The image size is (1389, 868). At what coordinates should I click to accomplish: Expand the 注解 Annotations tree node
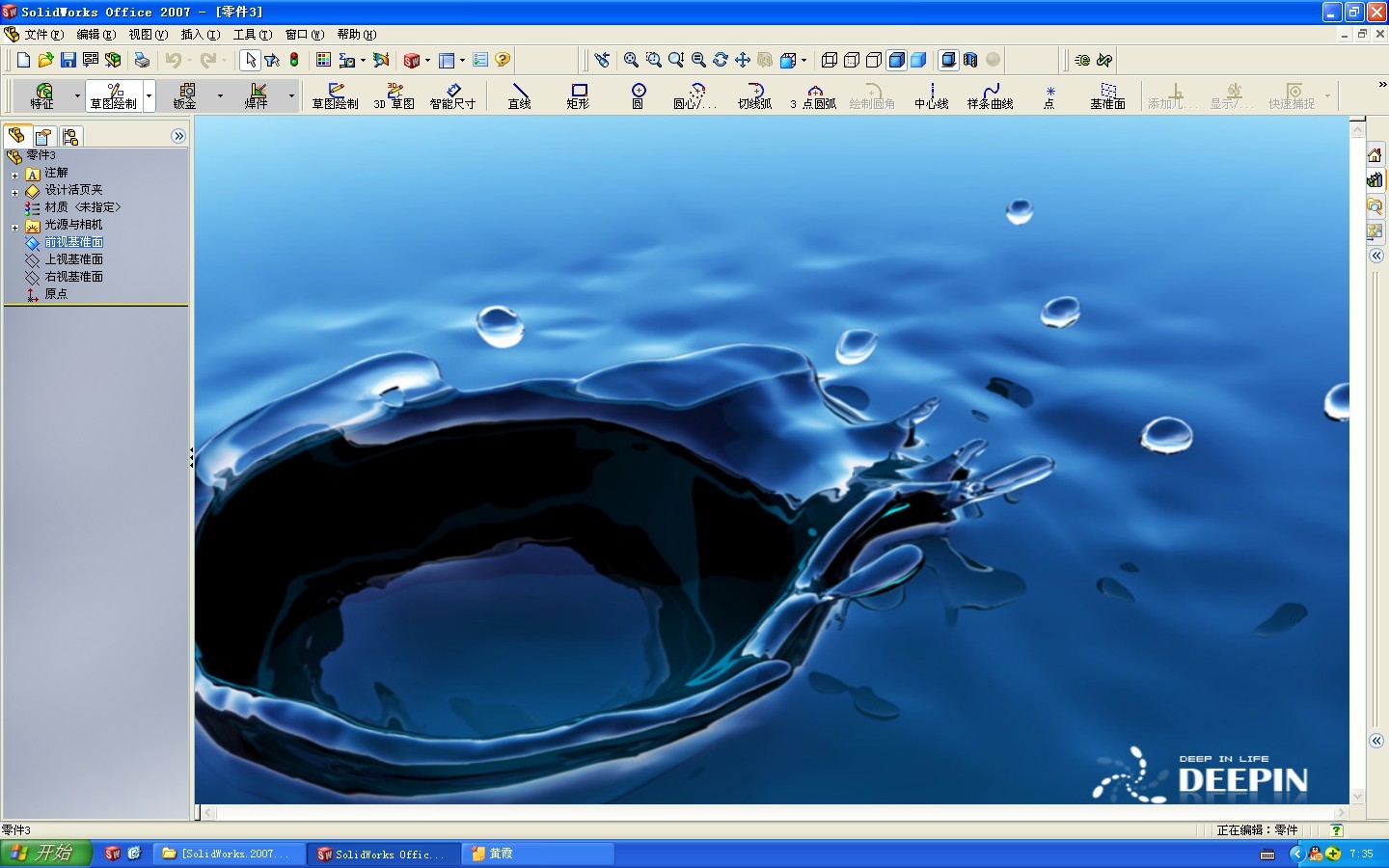coord(14,175)
